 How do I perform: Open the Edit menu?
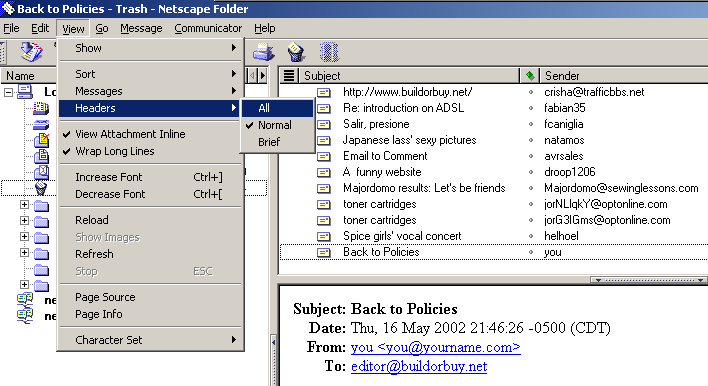[x=40, y=28]
